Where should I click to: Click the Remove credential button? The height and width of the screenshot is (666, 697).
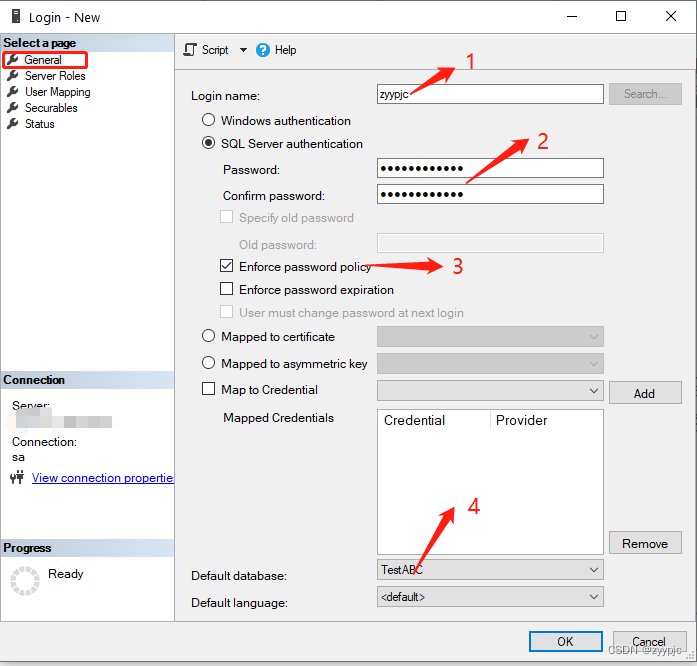(x=645, y=543)
